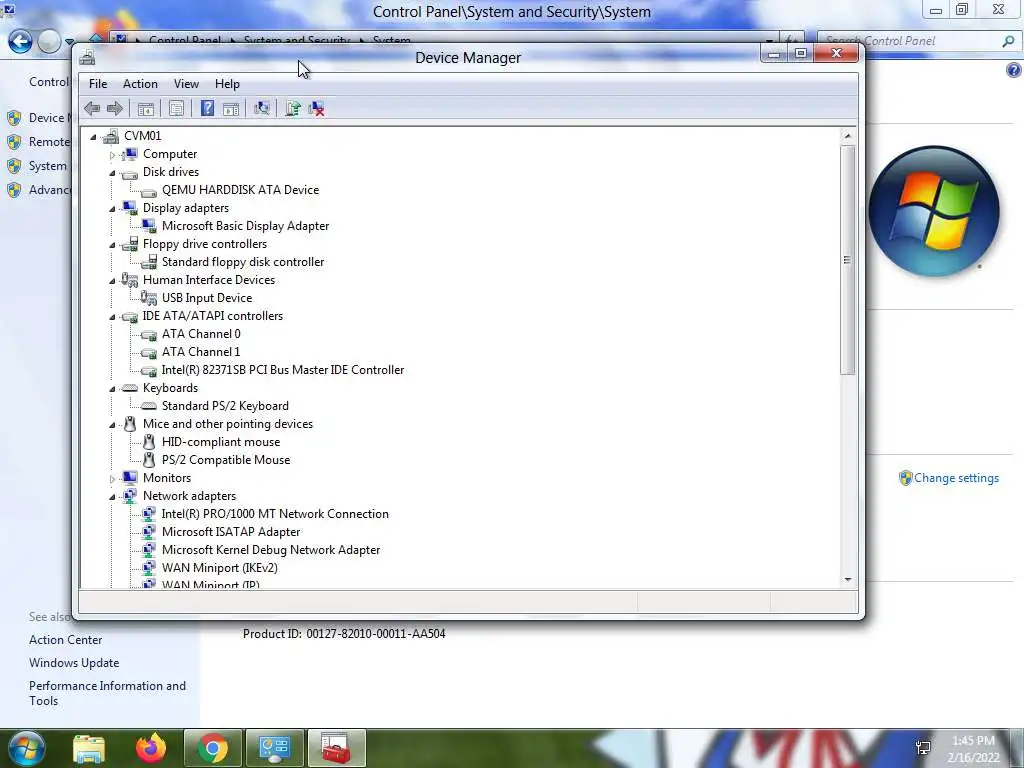Click the blue Help toolbar icon
Image resolution: width=1024 pixels, height=768 pixels.
207,108
